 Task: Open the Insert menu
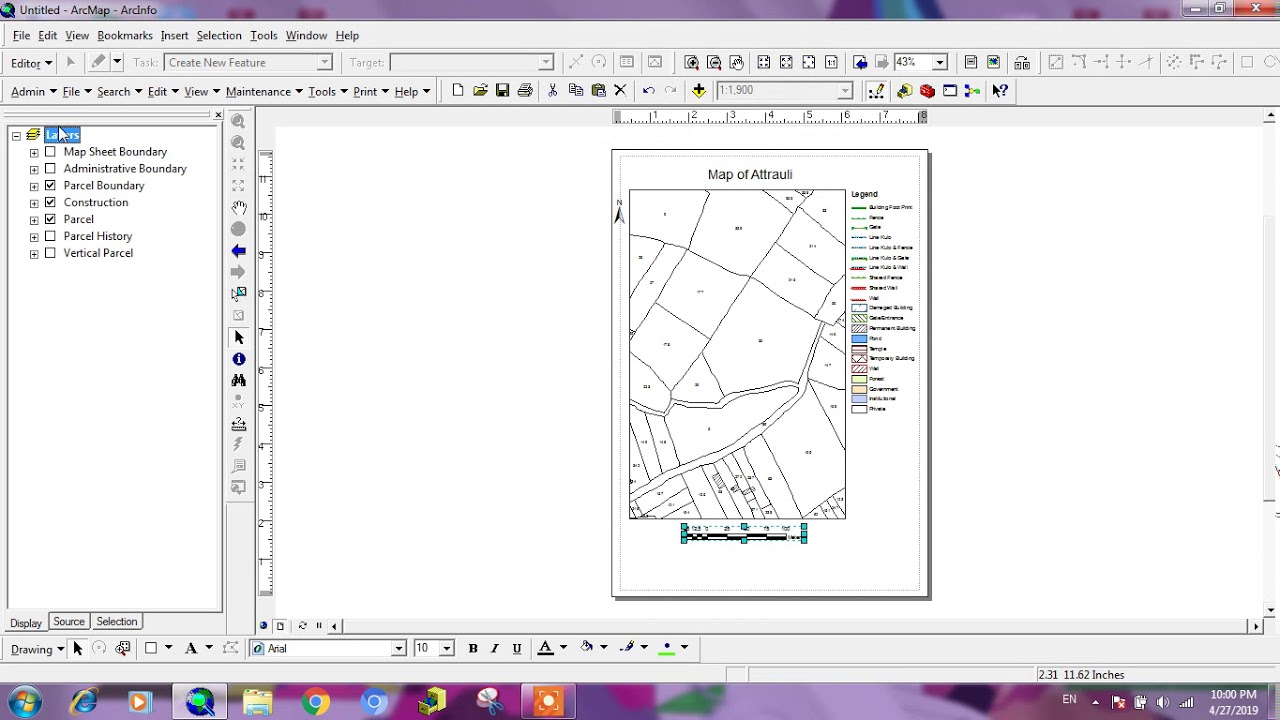[x=174, y=35]
